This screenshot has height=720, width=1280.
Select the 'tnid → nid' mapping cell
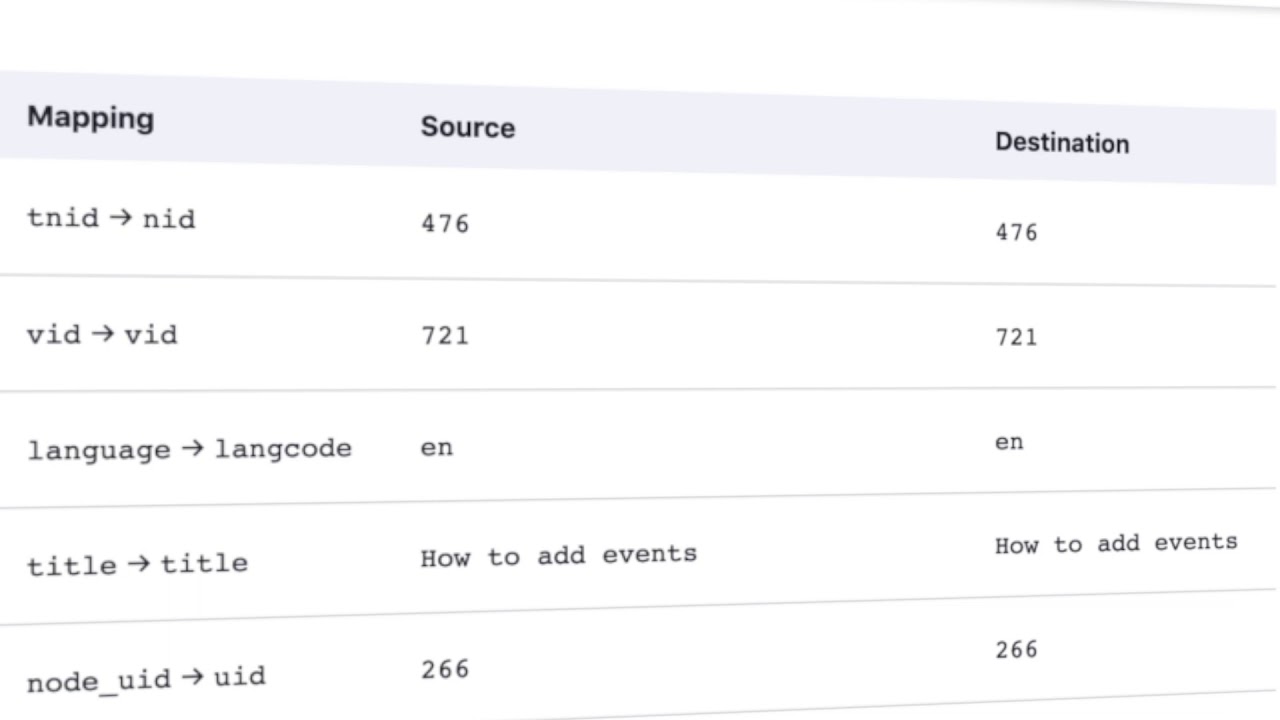tap(111, 218)
